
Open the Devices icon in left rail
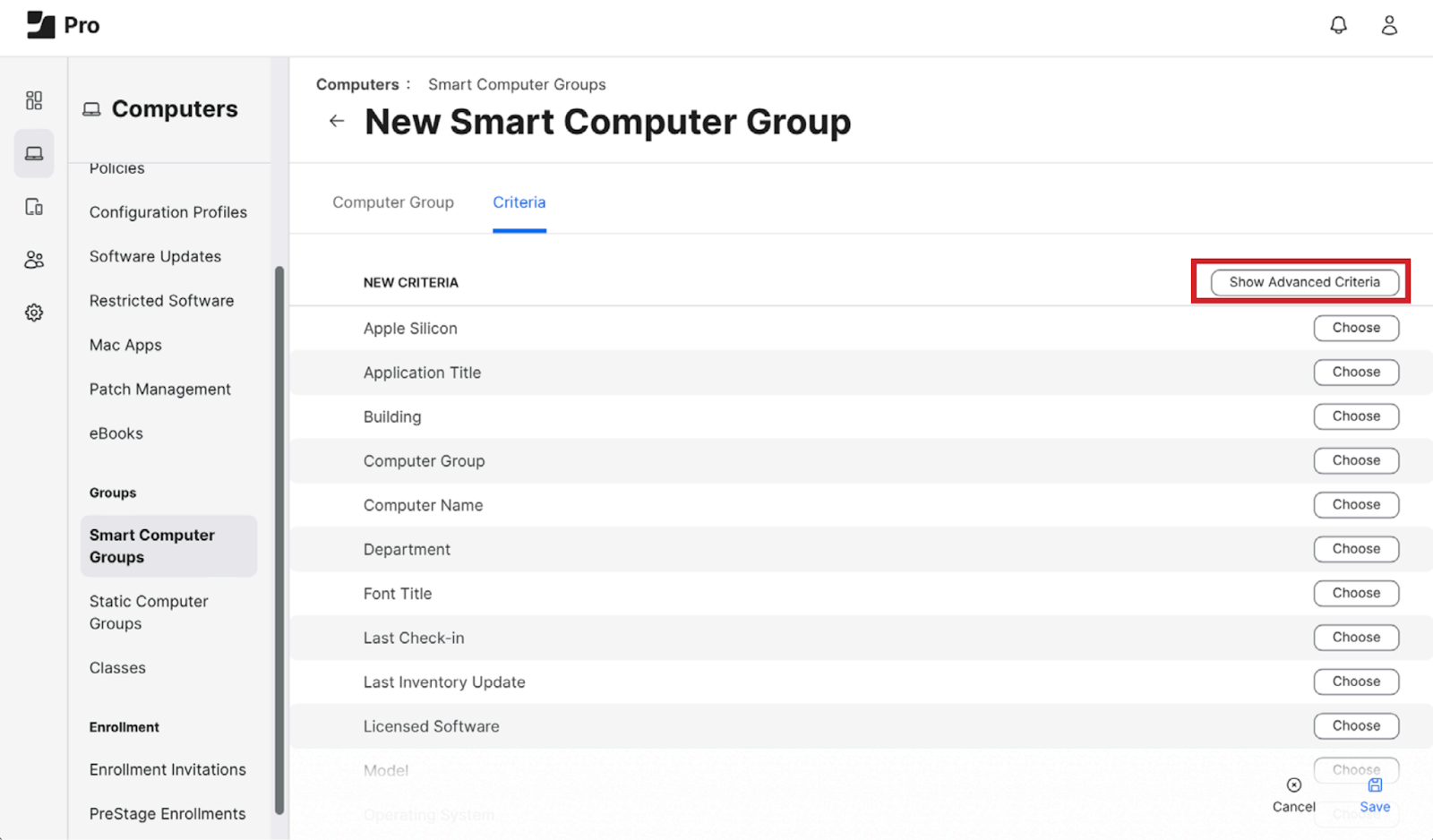coord(34,207)
